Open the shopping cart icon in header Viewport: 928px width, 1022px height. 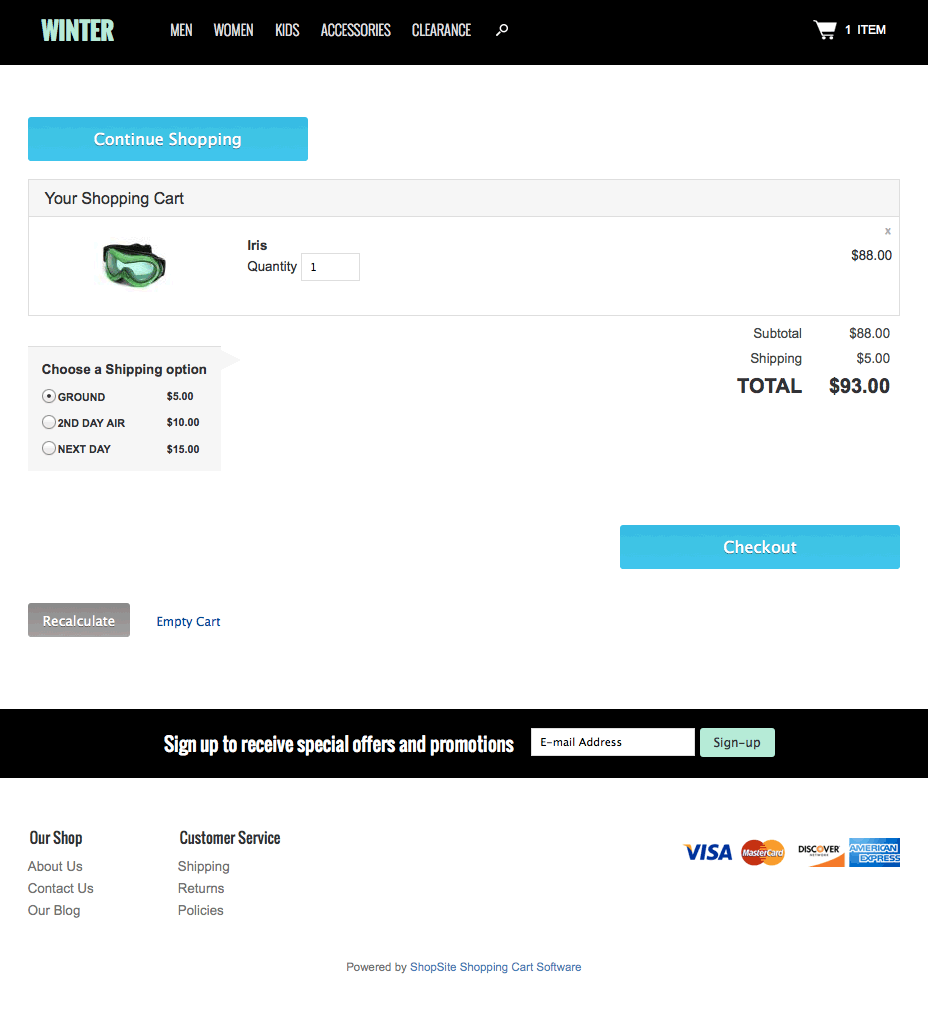click(825, 30)
